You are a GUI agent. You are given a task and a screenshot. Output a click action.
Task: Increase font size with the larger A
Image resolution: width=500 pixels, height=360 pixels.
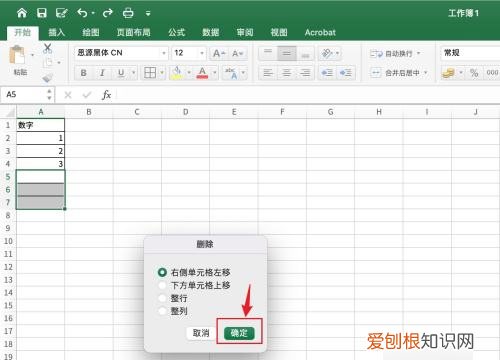point(218,53)
